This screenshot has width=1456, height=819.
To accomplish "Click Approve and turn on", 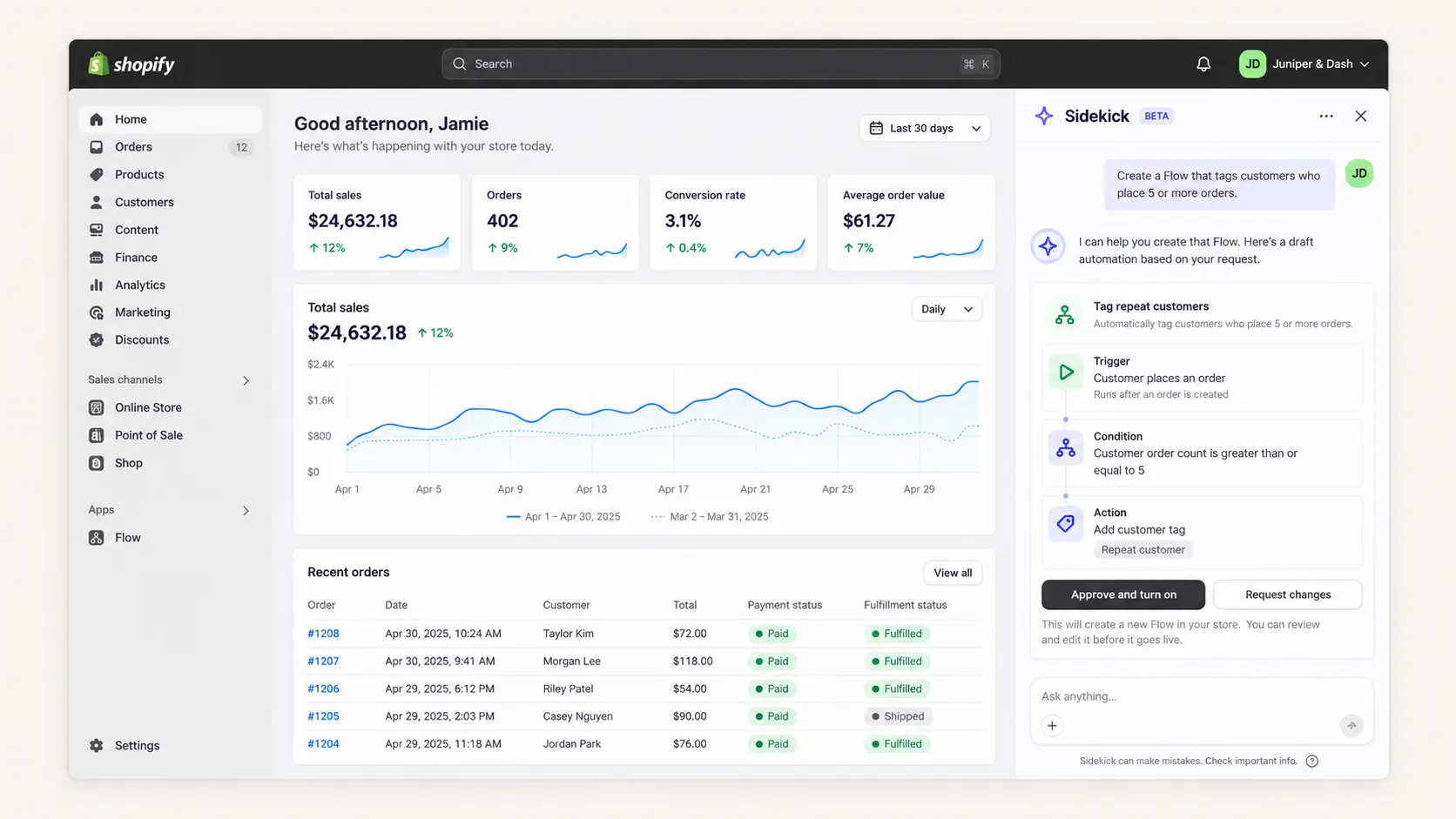I will (x=1123, y=594).
